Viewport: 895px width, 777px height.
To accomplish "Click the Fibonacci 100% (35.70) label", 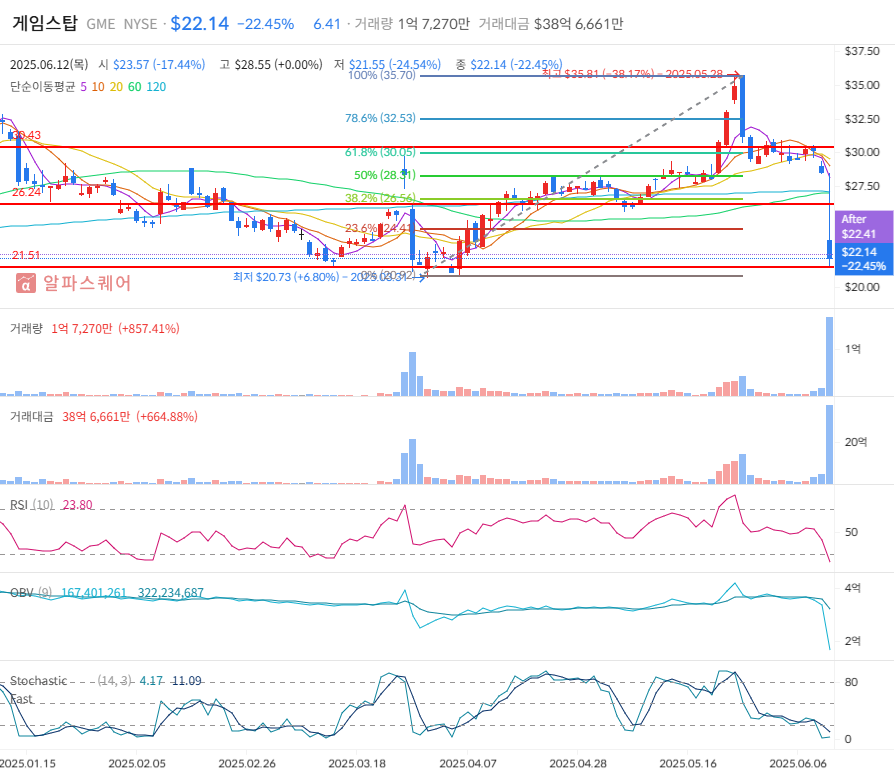I will coord(382,75).
